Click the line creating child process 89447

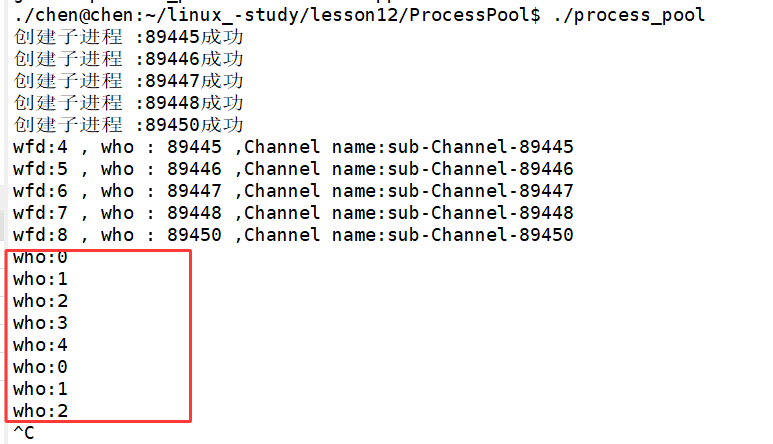click(128, 81)
